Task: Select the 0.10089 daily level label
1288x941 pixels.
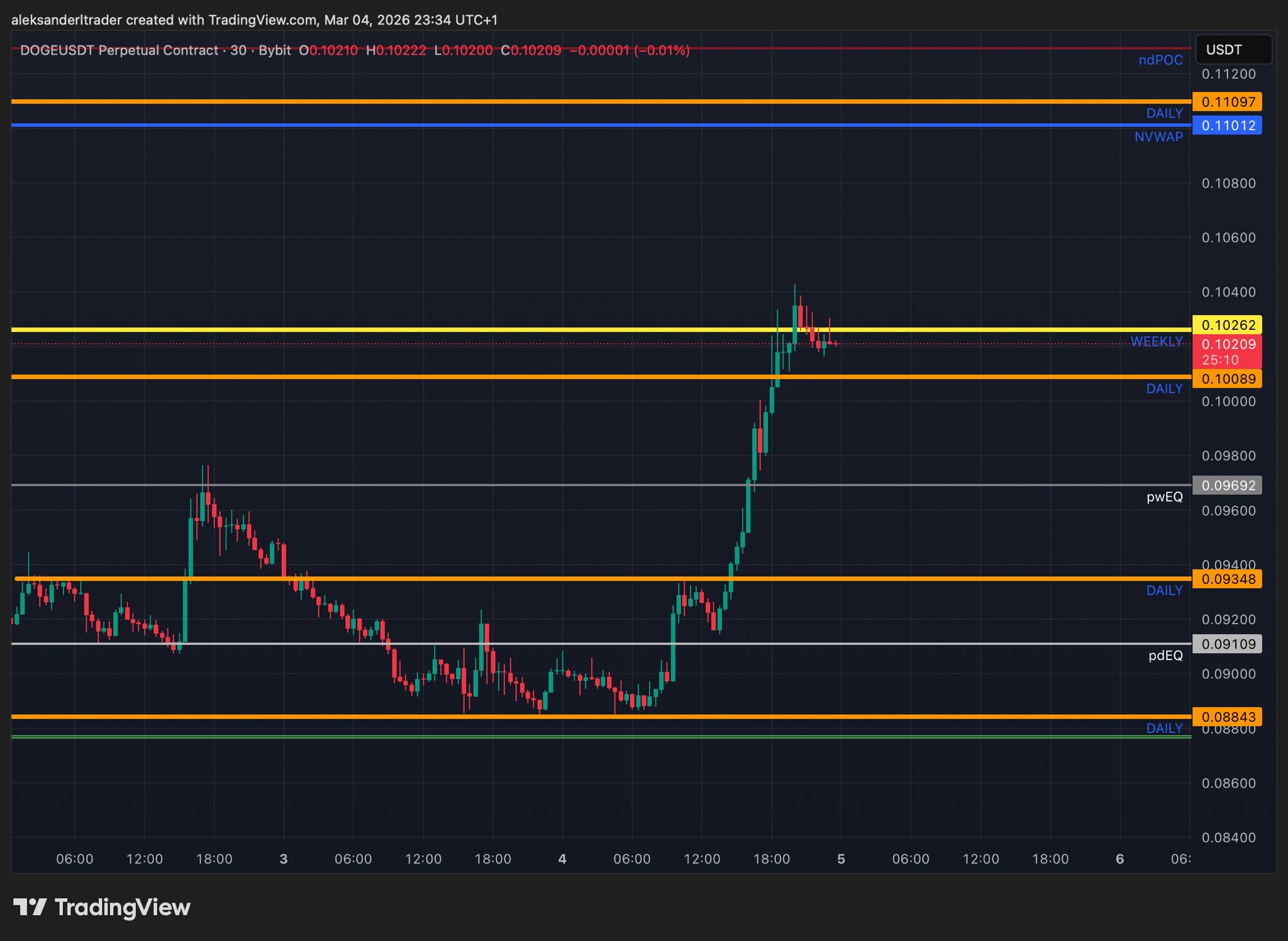Action: 1227,378
